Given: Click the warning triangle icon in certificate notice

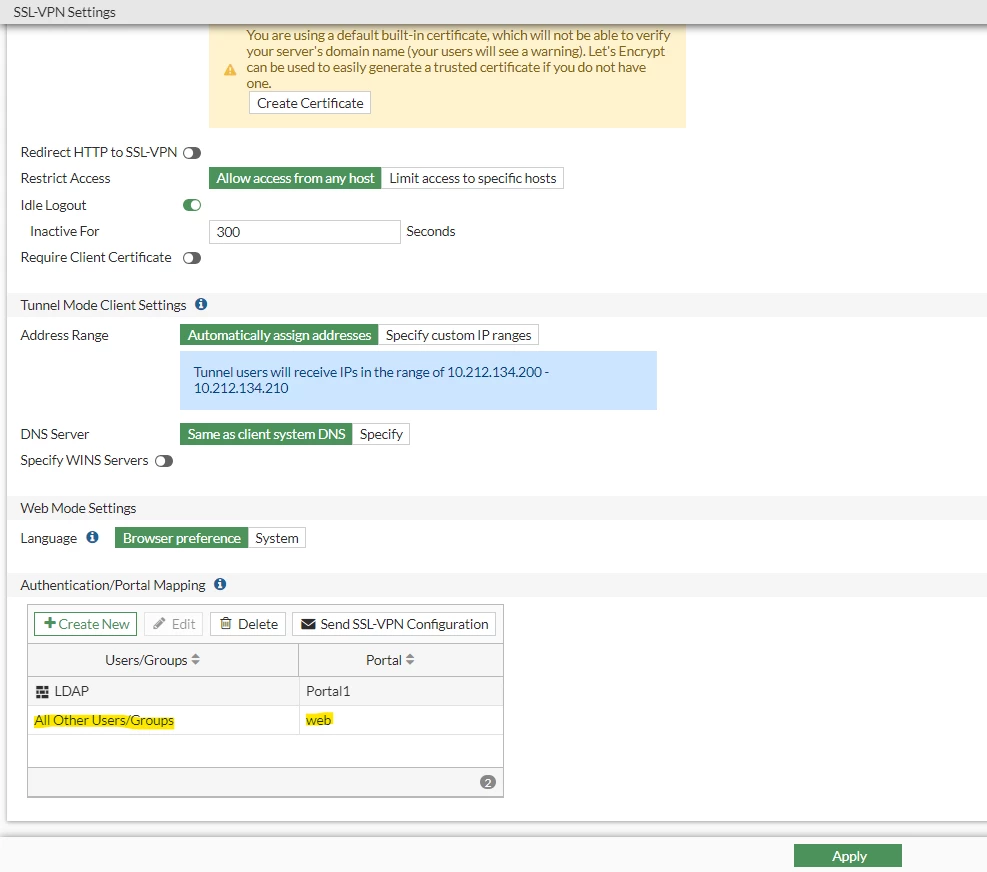Looking at the screenshot, I should [230, 69].
